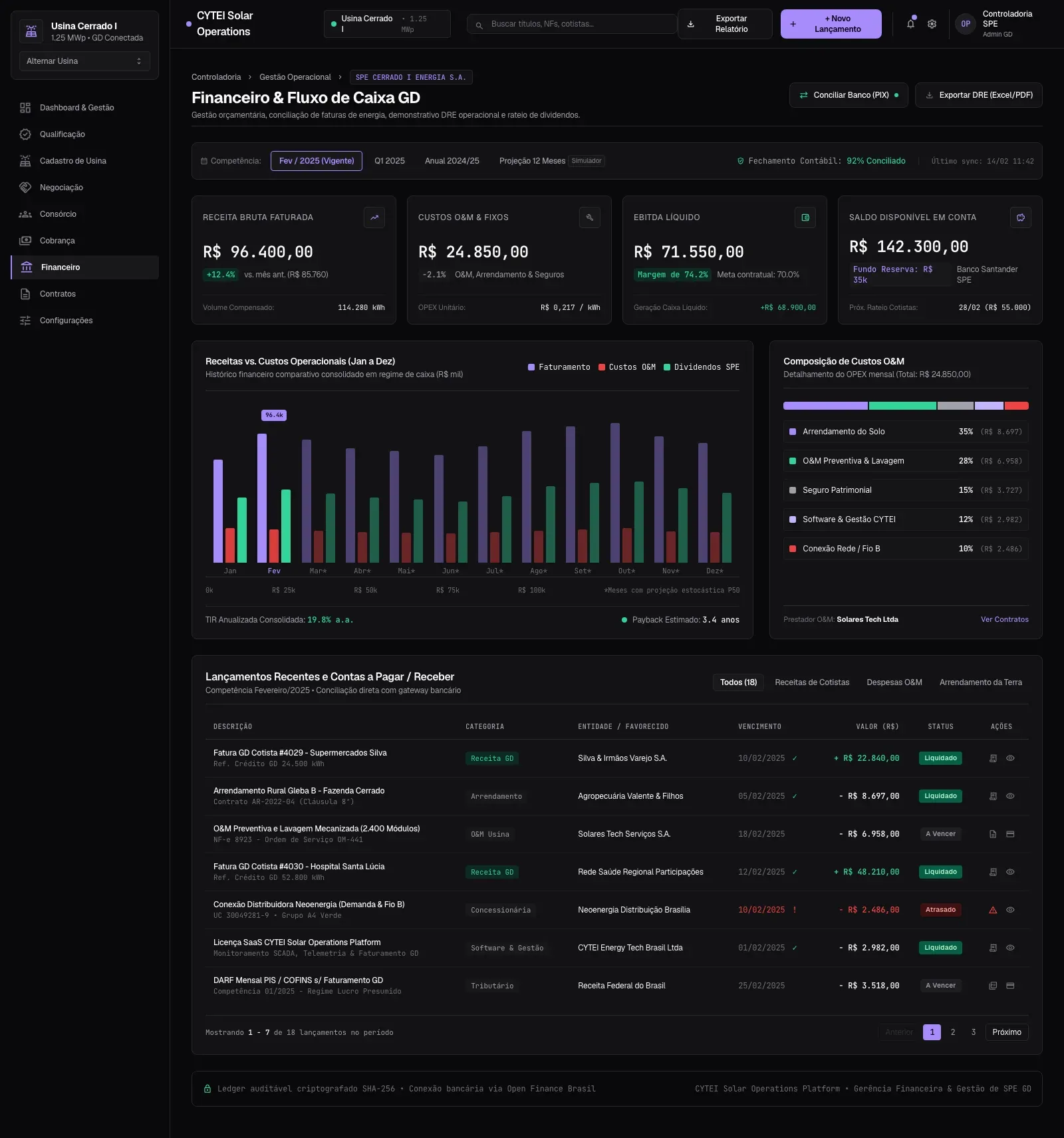View details eye for Neoenergia connection row
The height and width of the screenshot is (1138, 1064).
(x=1010, y=910)
